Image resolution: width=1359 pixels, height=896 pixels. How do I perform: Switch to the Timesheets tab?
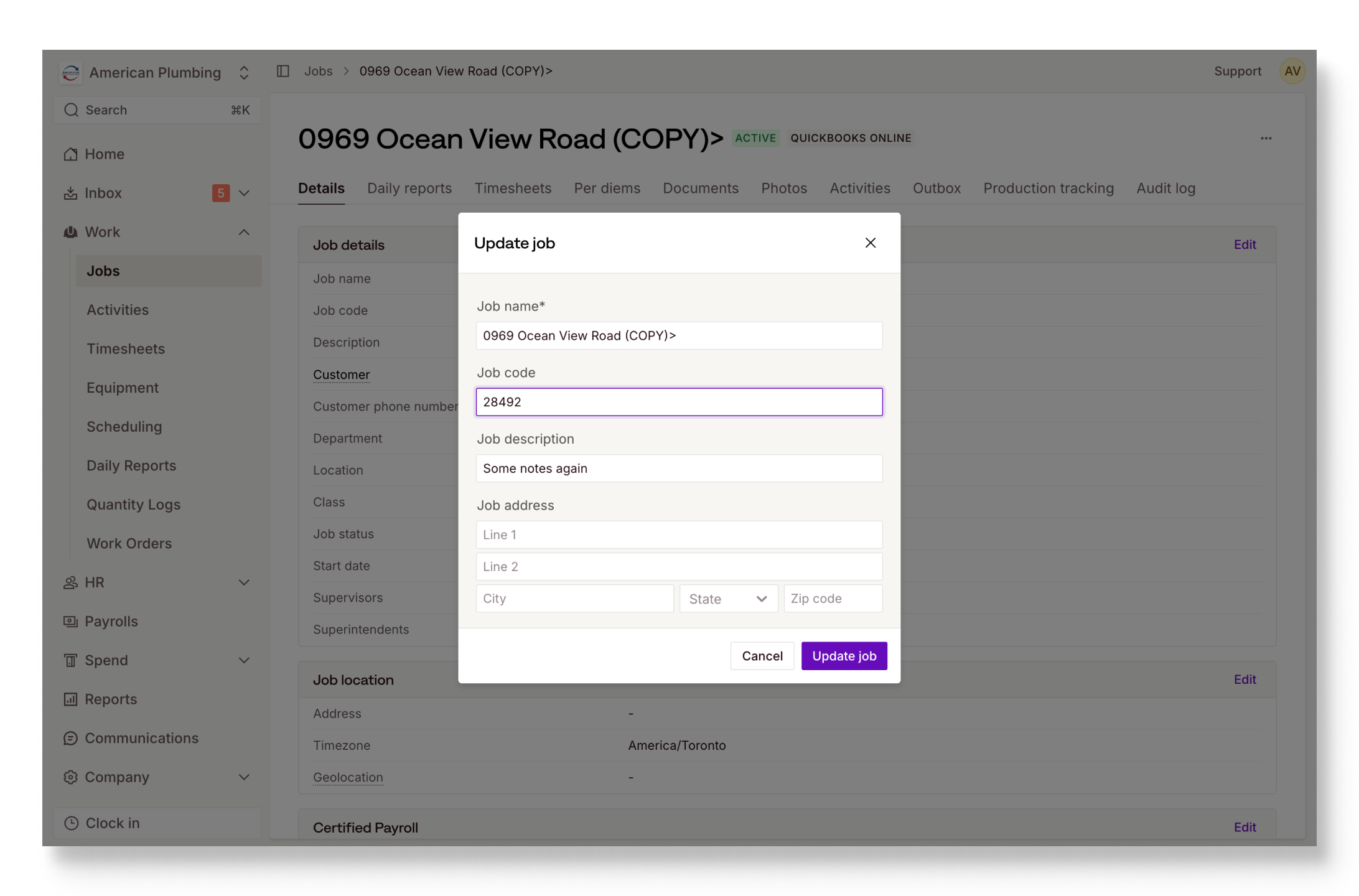513,188
